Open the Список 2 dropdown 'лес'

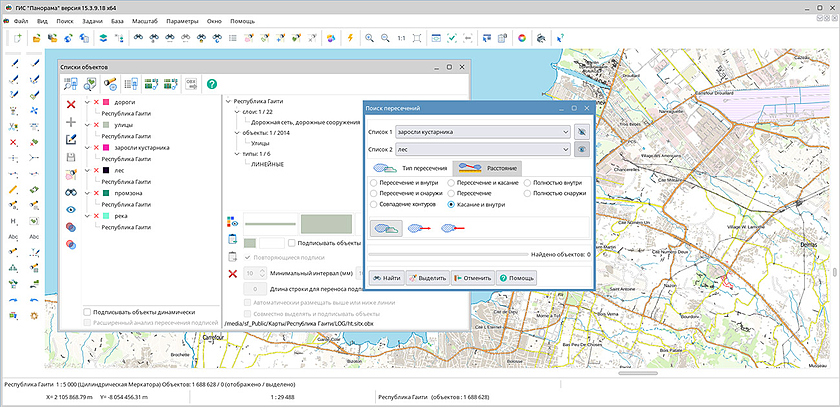(482, 149)
